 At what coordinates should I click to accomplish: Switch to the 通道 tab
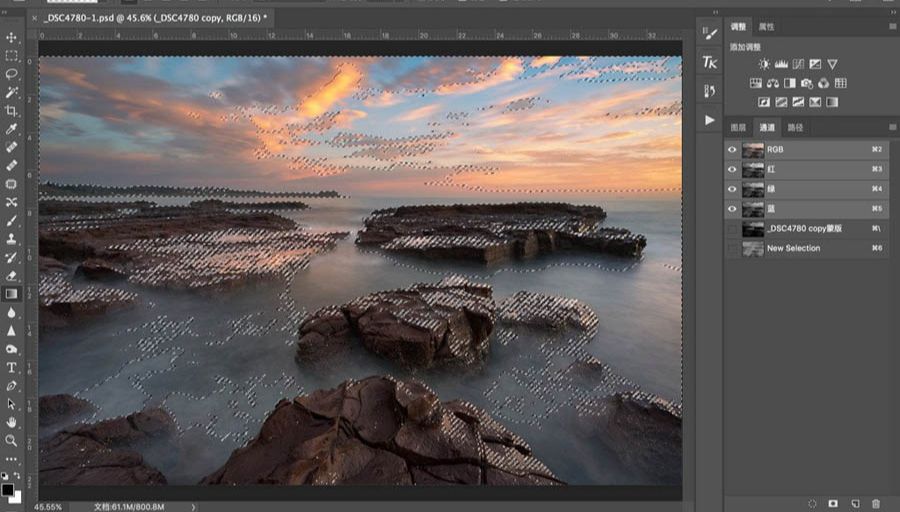pos(767,127)
